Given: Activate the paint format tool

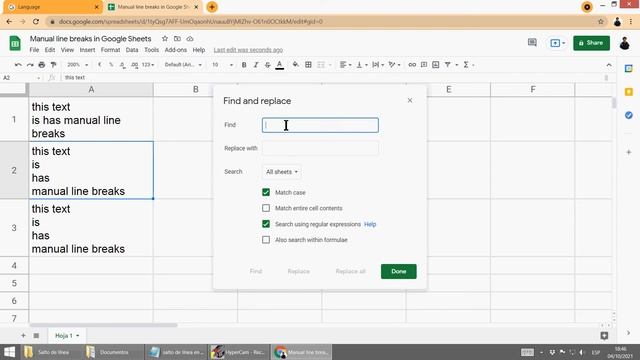Looking at the screenshot, I should pyautogui.click(x=53, y=65).
